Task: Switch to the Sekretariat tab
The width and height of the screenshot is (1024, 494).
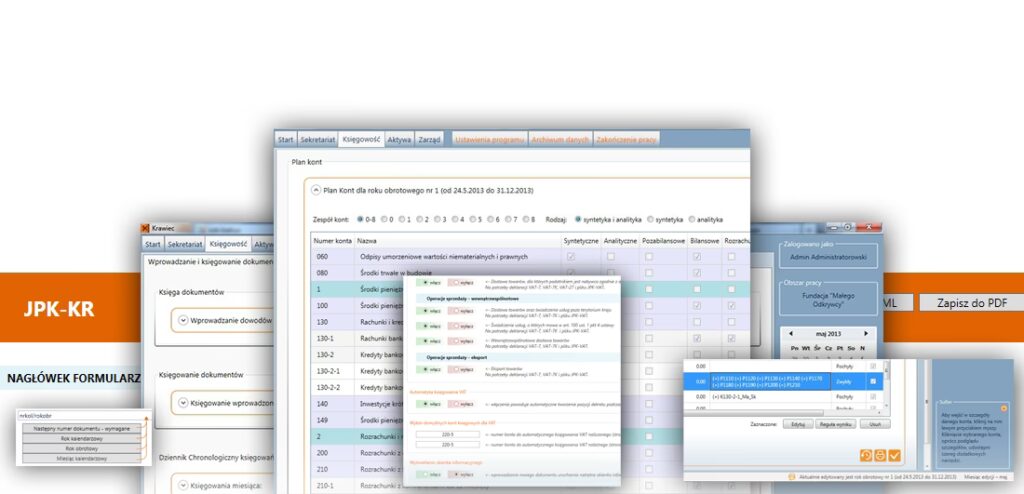Action: 317,140
